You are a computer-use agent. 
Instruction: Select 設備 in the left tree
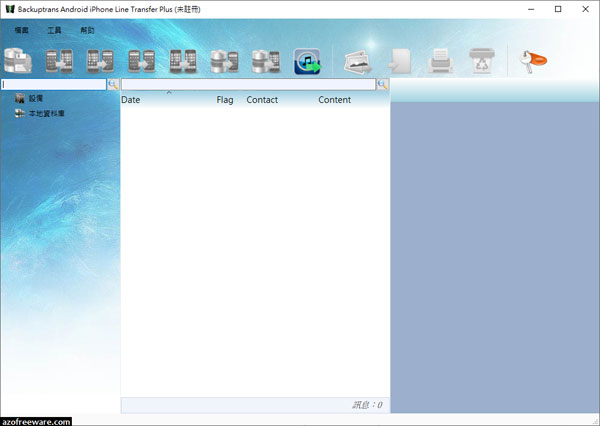[x=35, y=99]
